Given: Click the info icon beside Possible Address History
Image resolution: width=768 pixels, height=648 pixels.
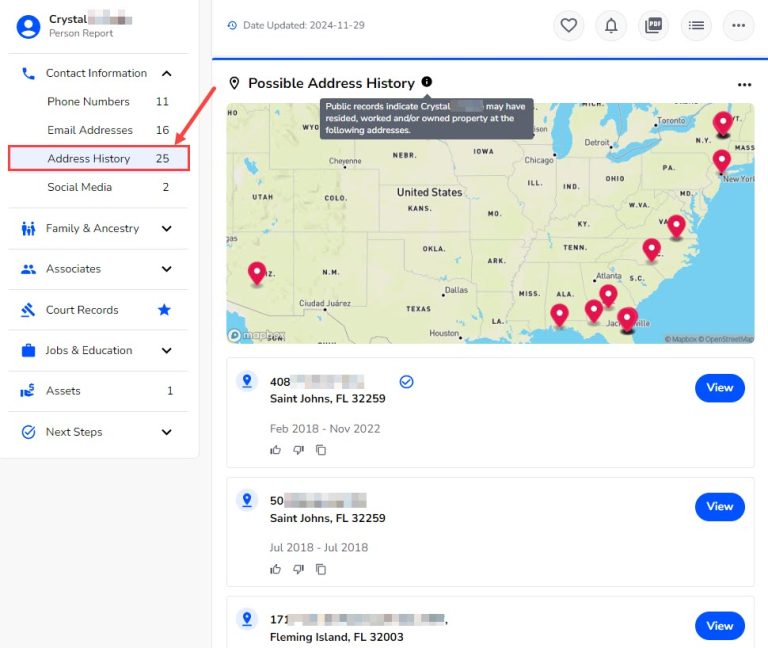Looking at the screenshot, I should coord(427,82).
